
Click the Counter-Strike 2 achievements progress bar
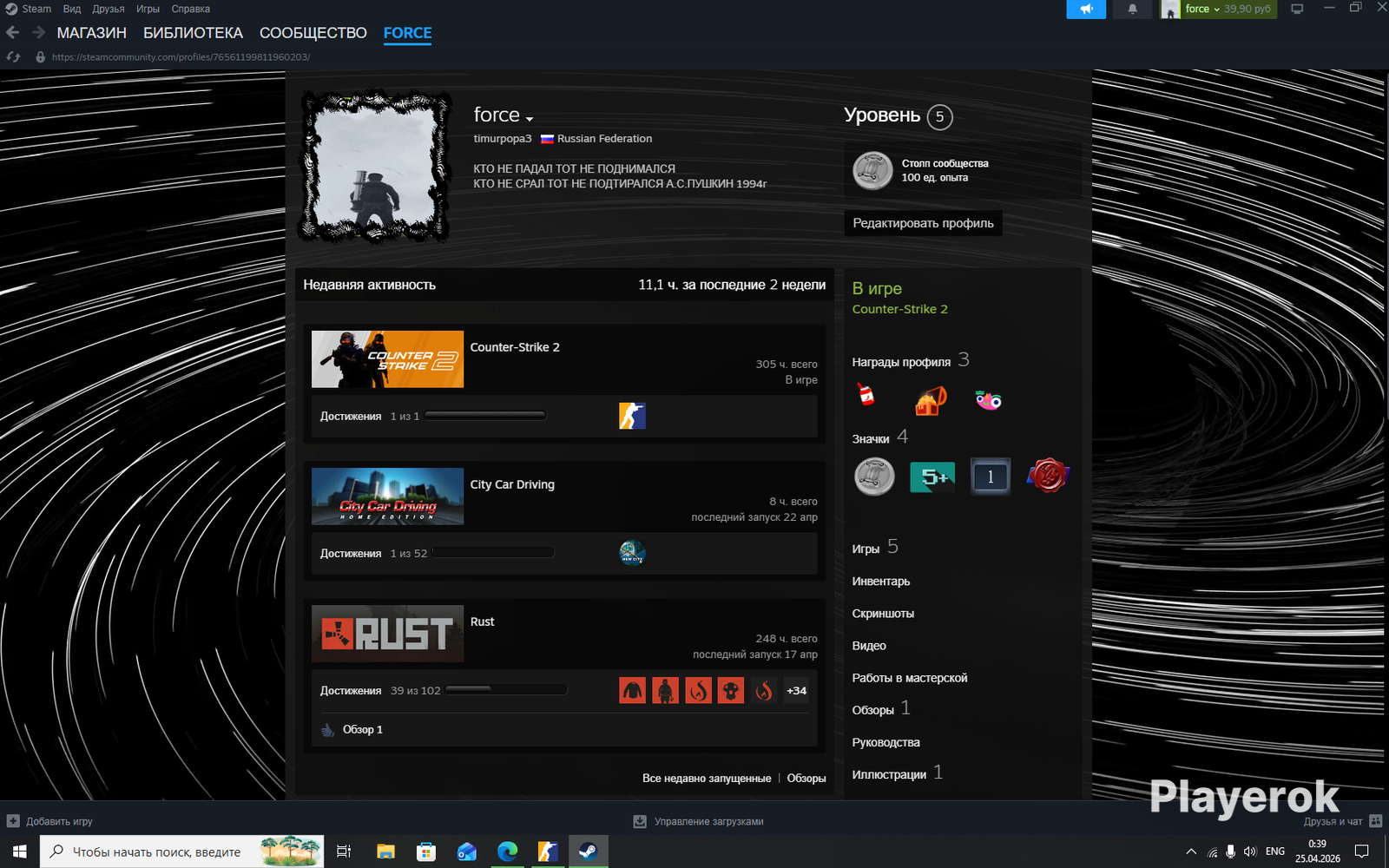[x=485, y=416]
